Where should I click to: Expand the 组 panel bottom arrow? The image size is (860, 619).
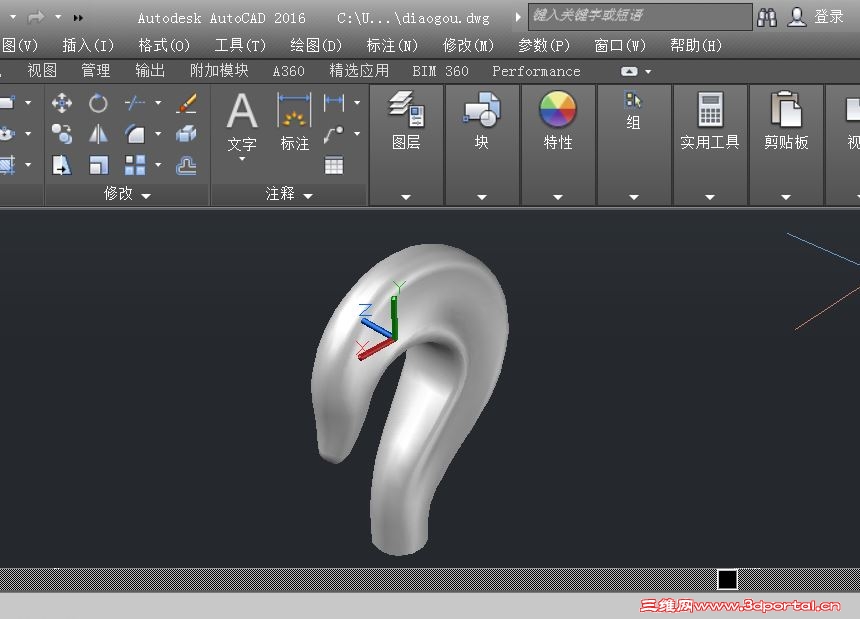(x=633, y=197)
